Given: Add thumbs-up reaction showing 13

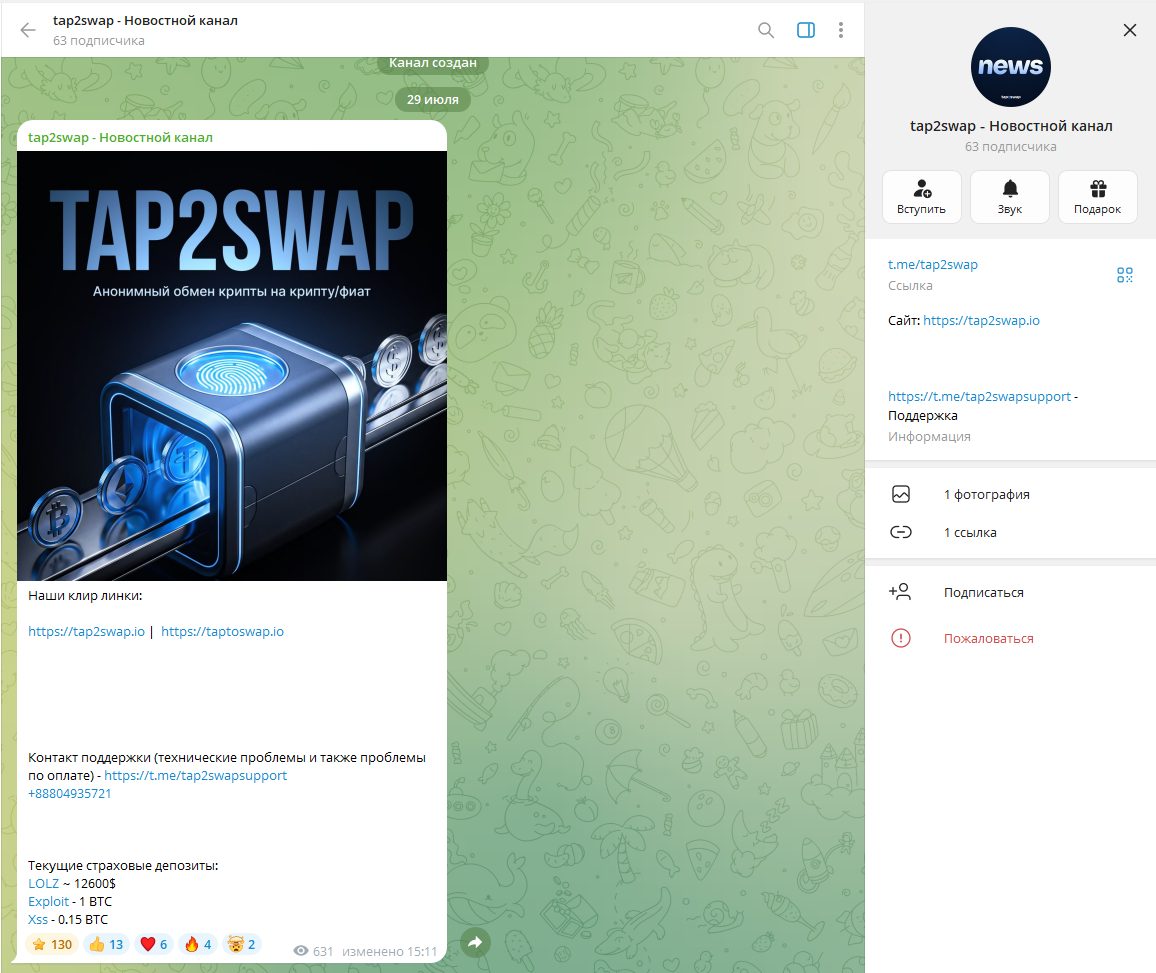Looking at the screenshot, I should click(106, 944).
